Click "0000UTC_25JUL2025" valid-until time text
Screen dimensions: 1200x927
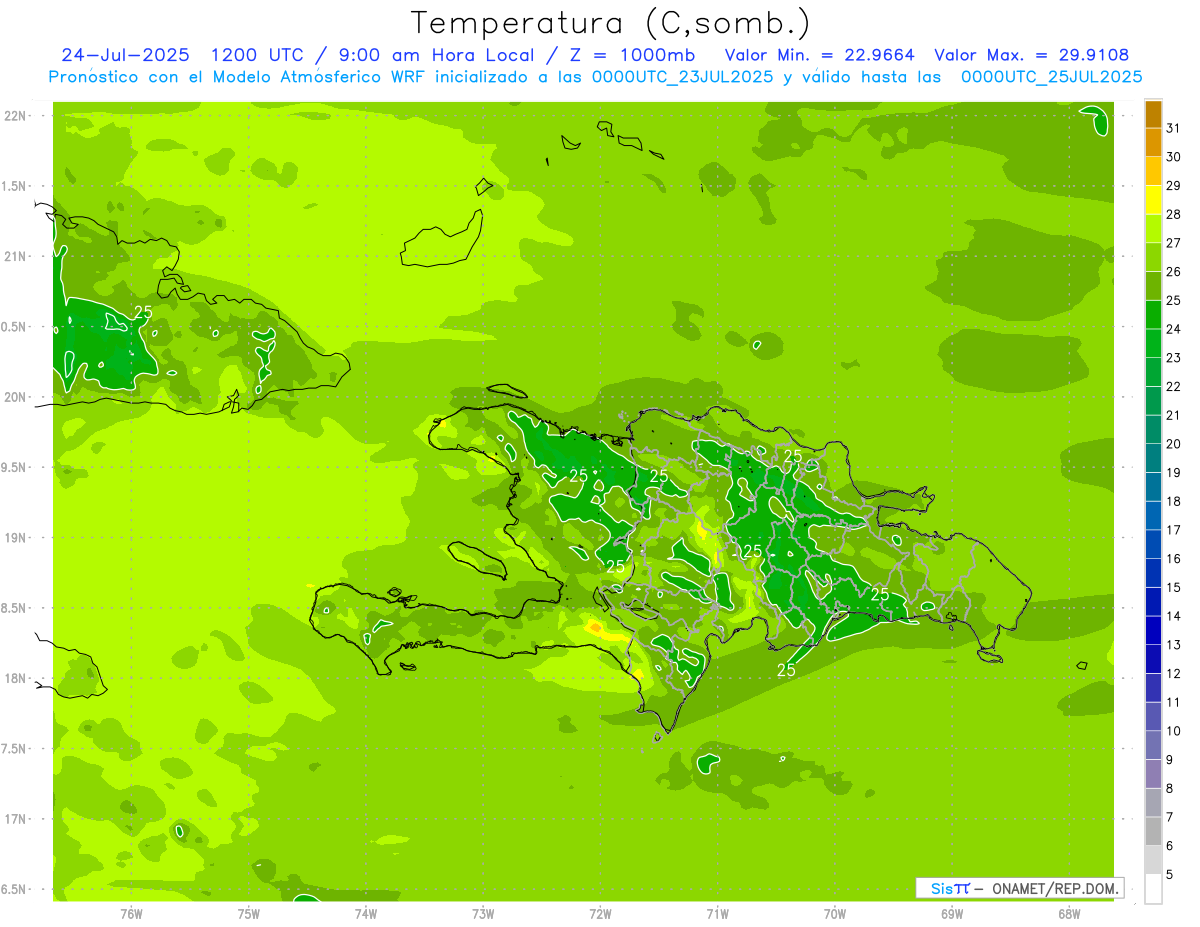point(1051,77)
